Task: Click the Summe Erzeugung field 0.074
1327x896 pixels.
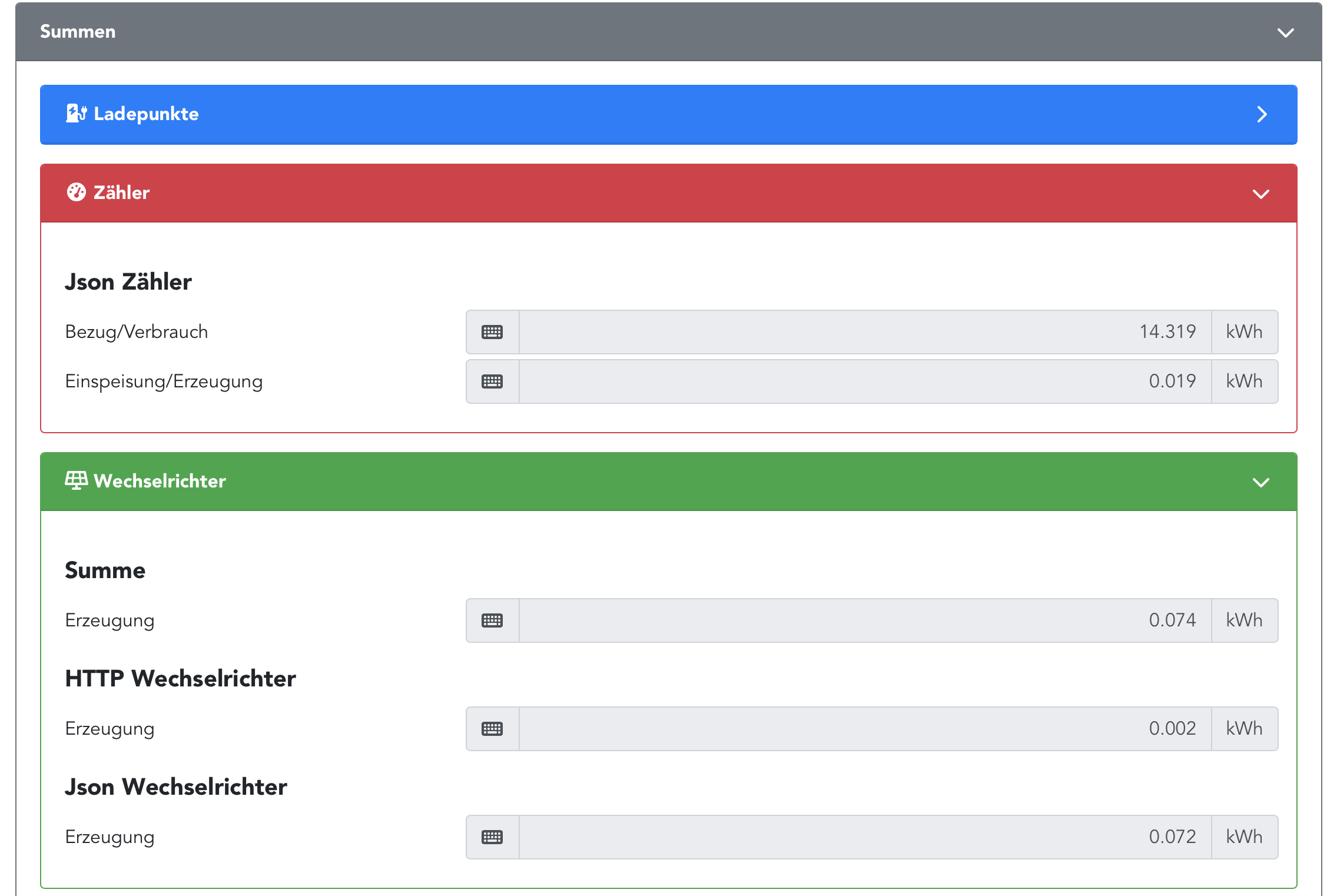Action: tap(865, 620)
